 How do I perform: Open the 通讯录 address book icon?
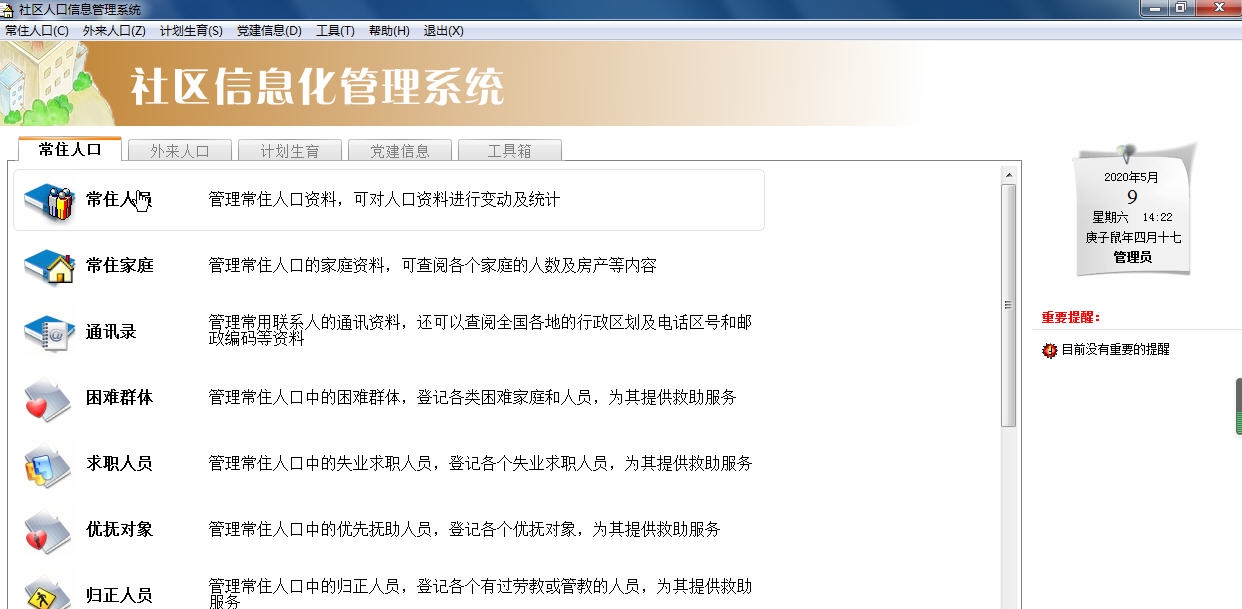pyautogui.click(x=48, y=332)
